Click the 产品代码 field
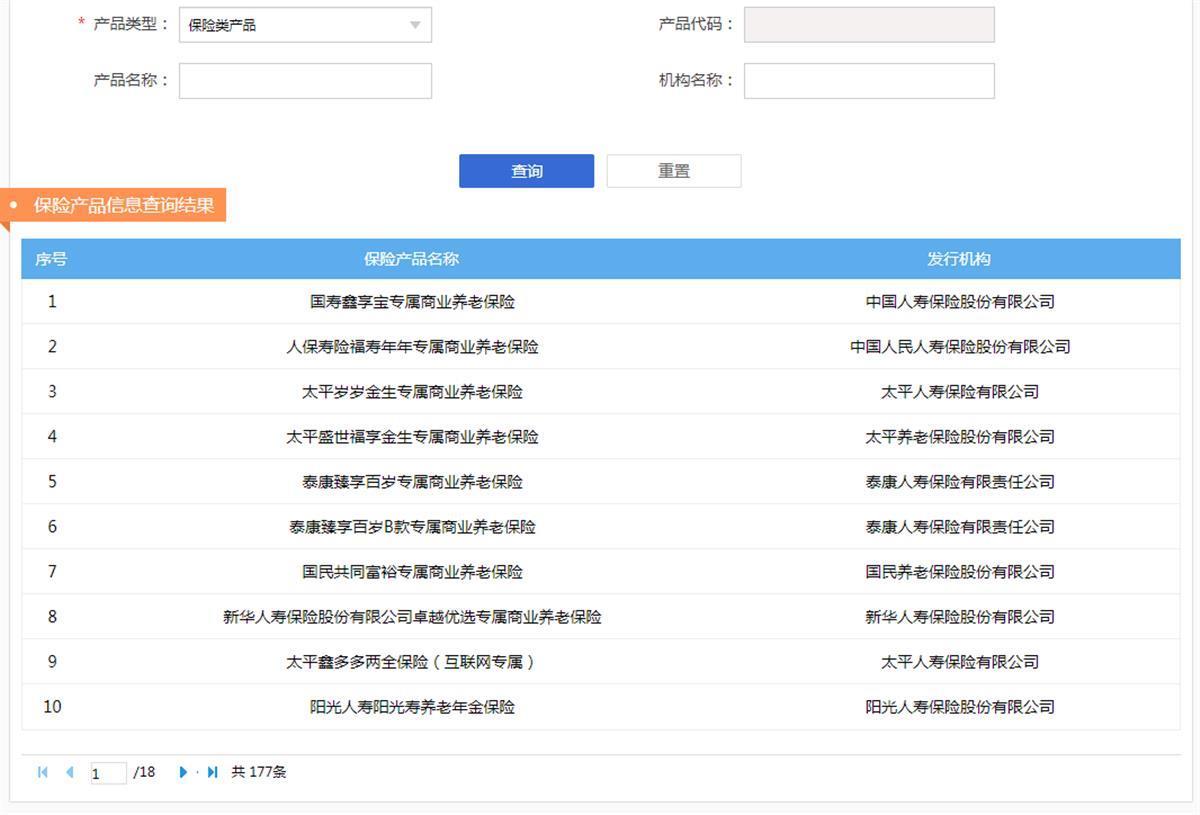Screen dimensions: 1200x815 868,25
